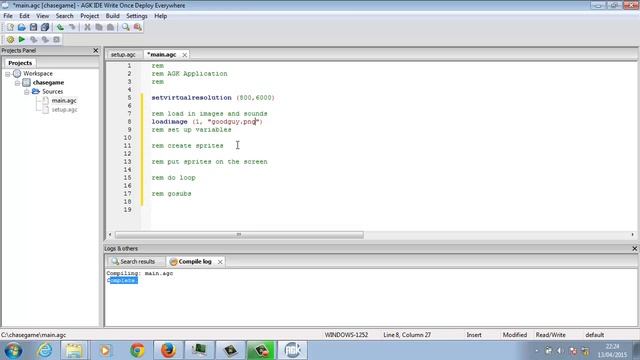The image size is (640, 360).
Task: Select the chasegame project entry
Action: click(48, 82)
